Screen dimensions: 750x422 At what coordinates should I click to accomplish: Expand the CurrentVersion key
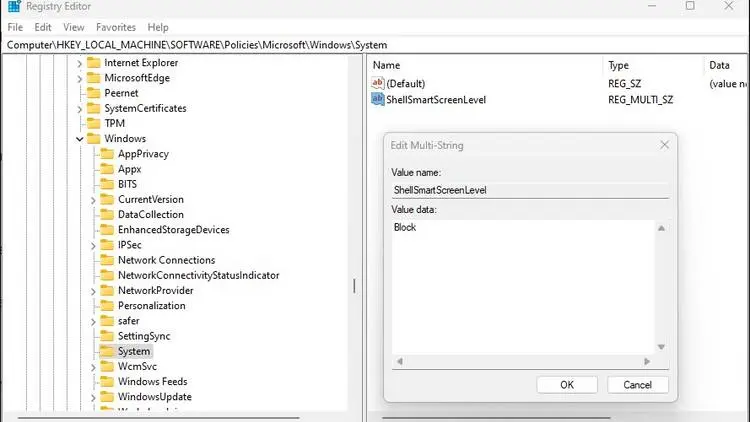(x=93, y=200)
